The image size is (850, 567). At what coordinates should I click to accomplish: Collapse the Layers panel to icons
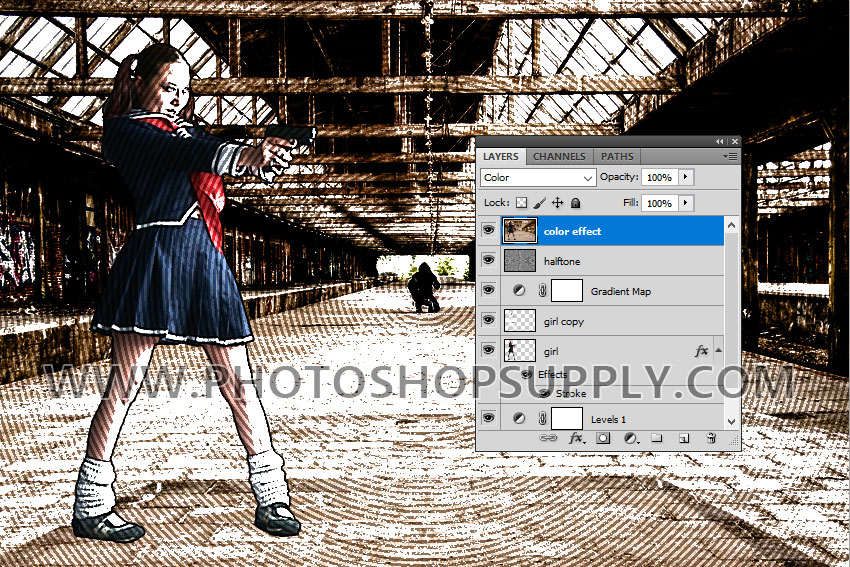coord(719,141)
